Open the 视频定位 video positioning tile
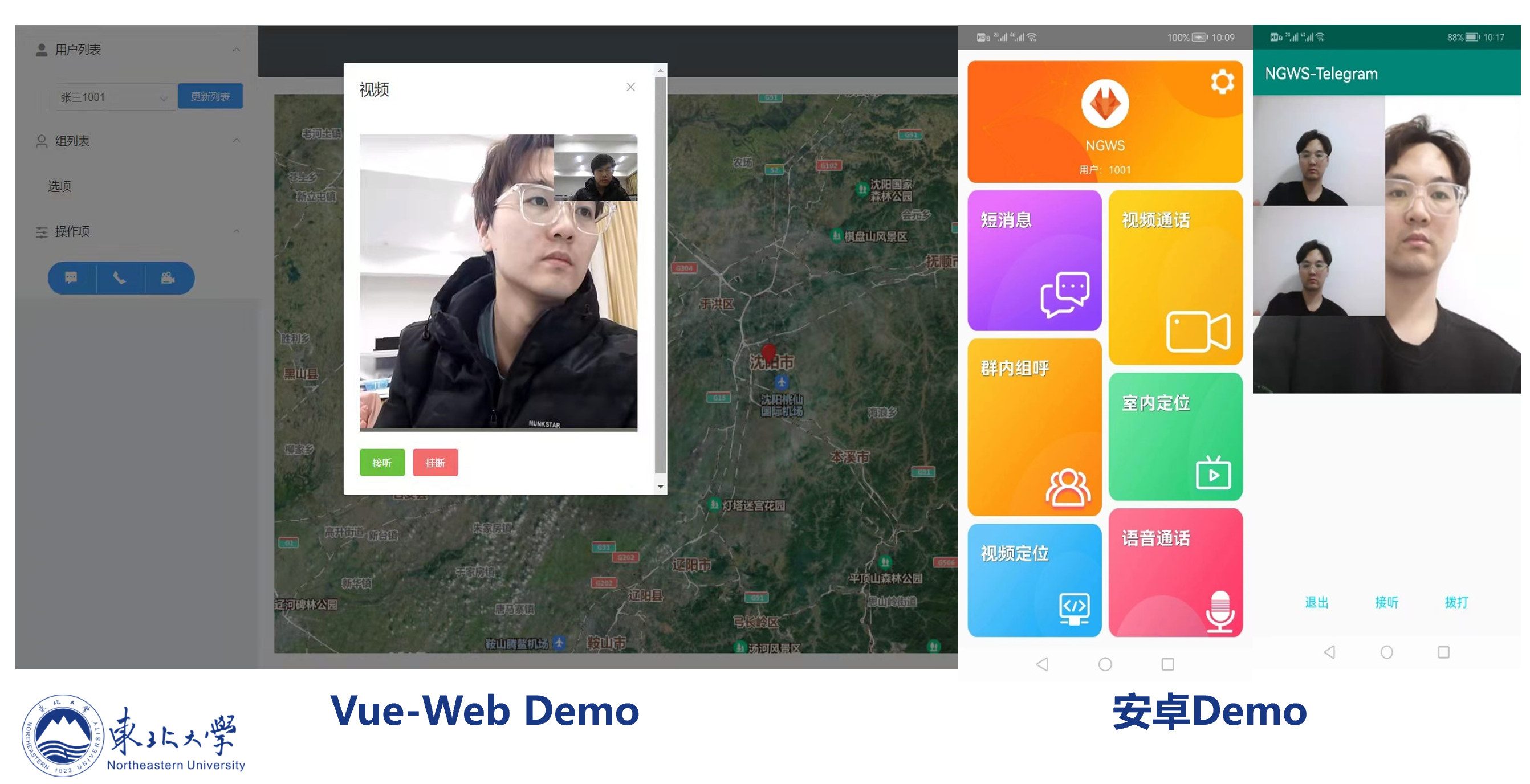 (1034, 580)
